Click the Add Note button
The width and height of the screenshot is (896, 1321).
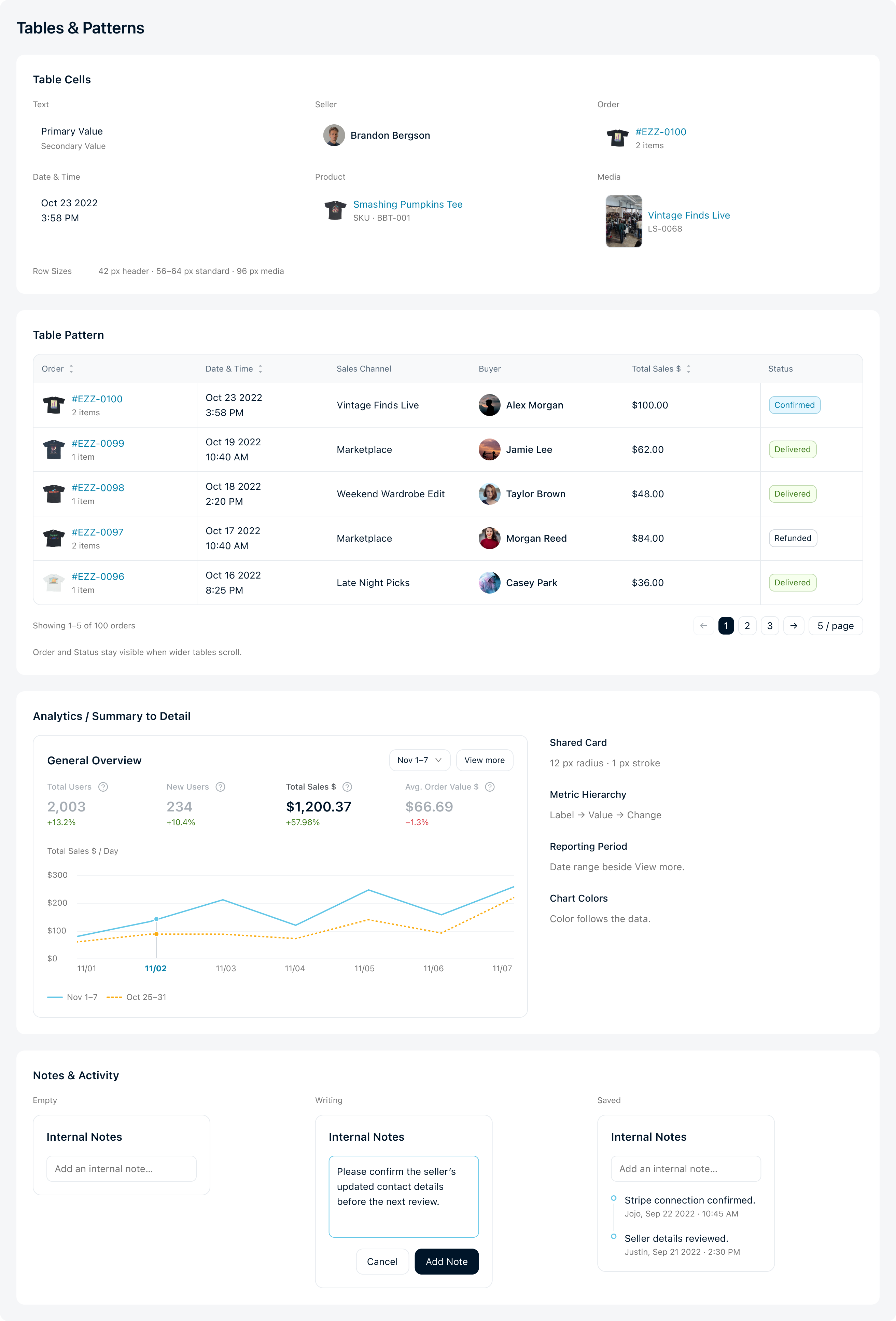(447, 1261)
